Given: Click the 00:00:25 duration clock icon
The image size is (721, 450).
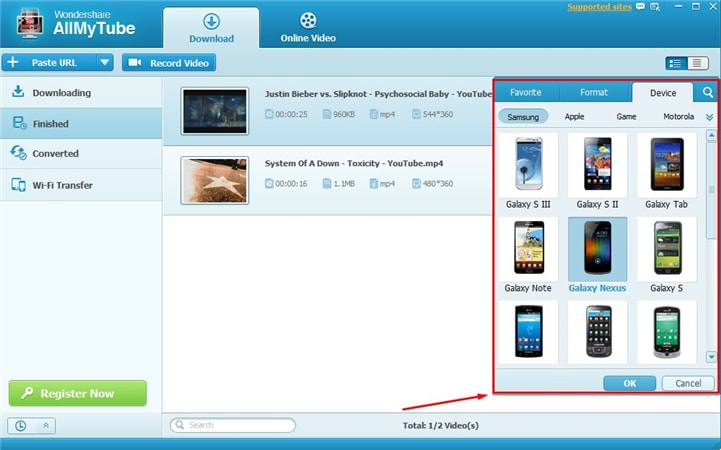Looking at the screenshot, I should click(x=269, y=114).
